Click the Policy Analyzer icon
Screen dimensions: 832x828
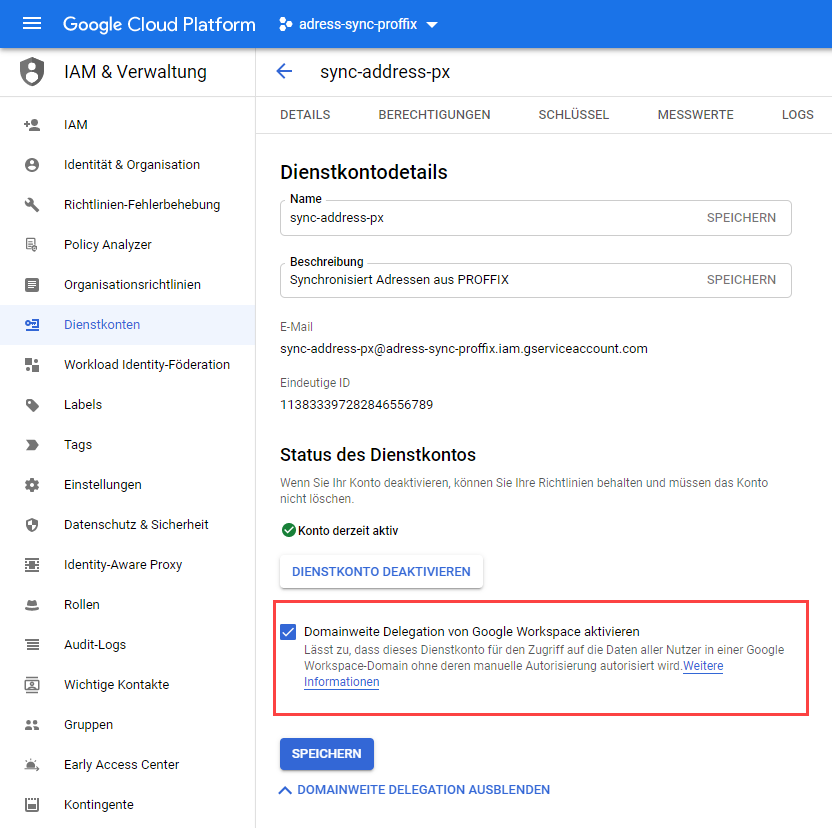(x=32, y=245)
